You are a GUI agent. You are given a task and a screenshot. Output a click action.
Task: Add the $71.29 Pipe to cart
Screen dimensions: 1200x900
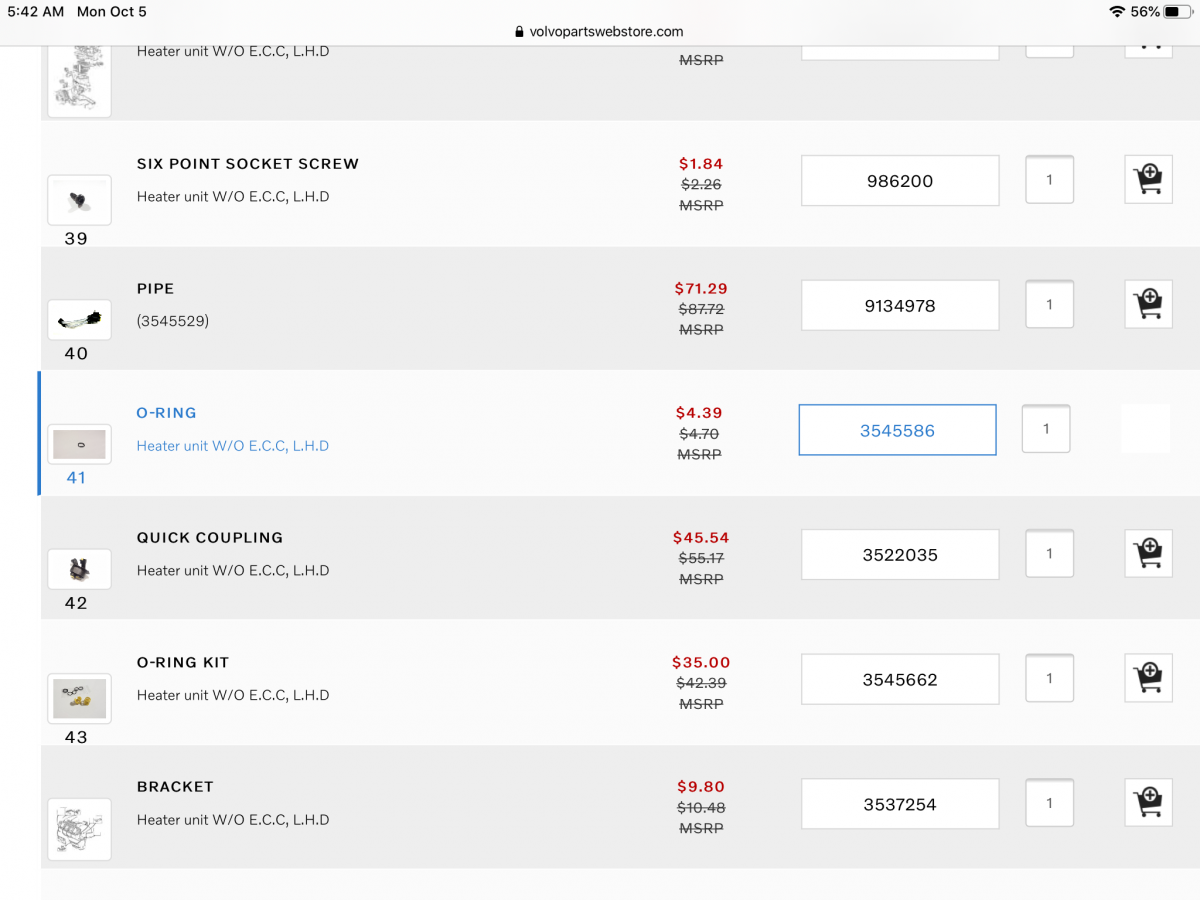tap(1148, 305)
